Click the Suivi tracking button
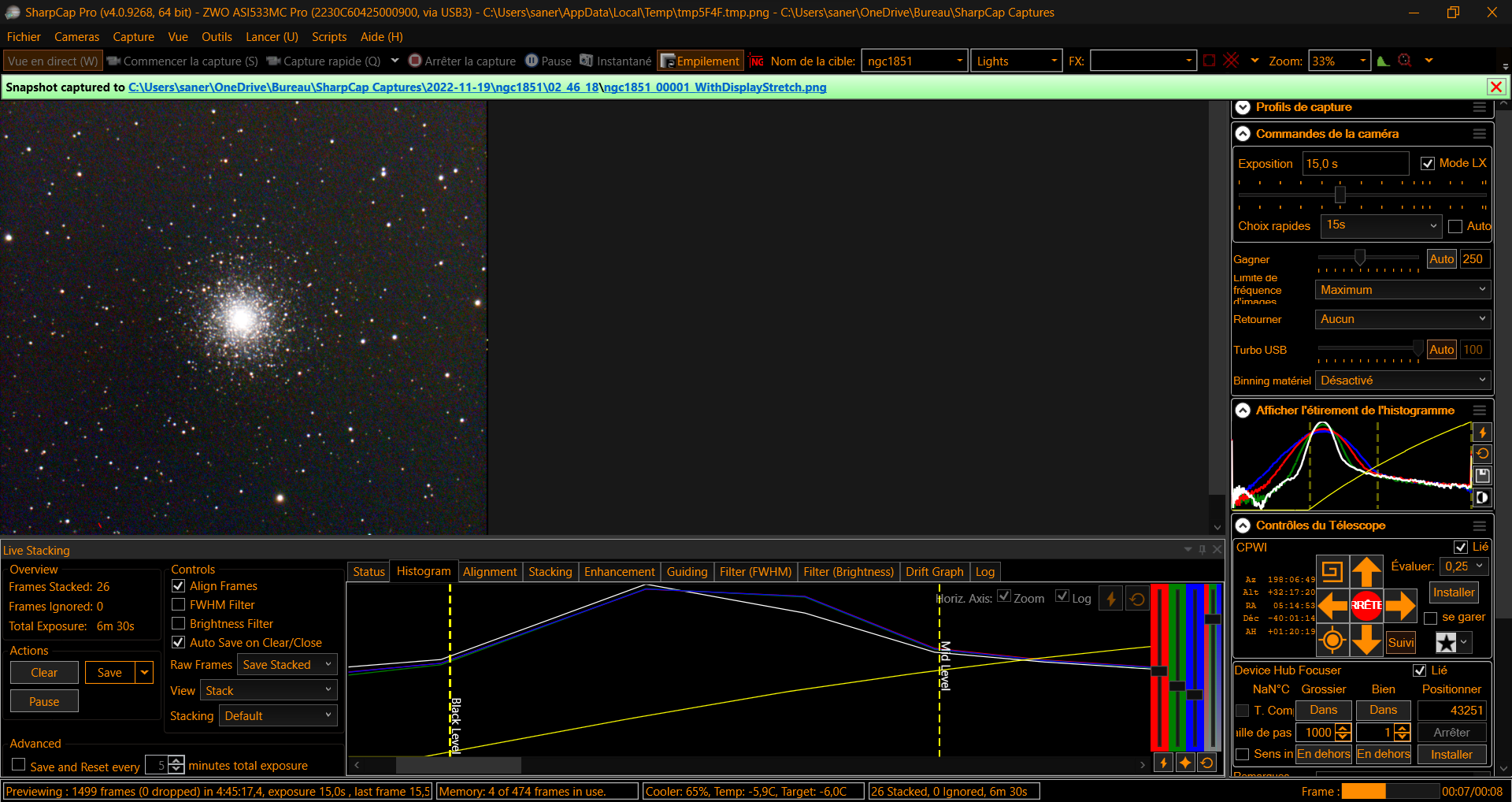1512x802 pixels. [1401, 643]
